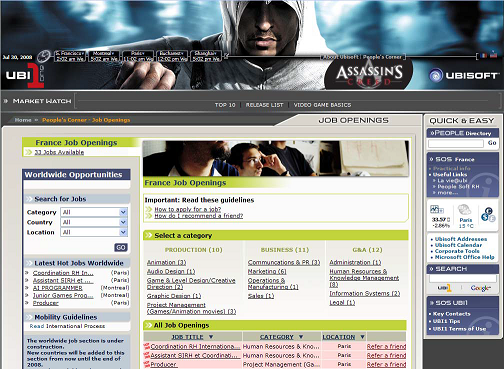This screenshot has width=504, height=369.
Task: Open Ubisoft Calendar link
Action: 458,245
